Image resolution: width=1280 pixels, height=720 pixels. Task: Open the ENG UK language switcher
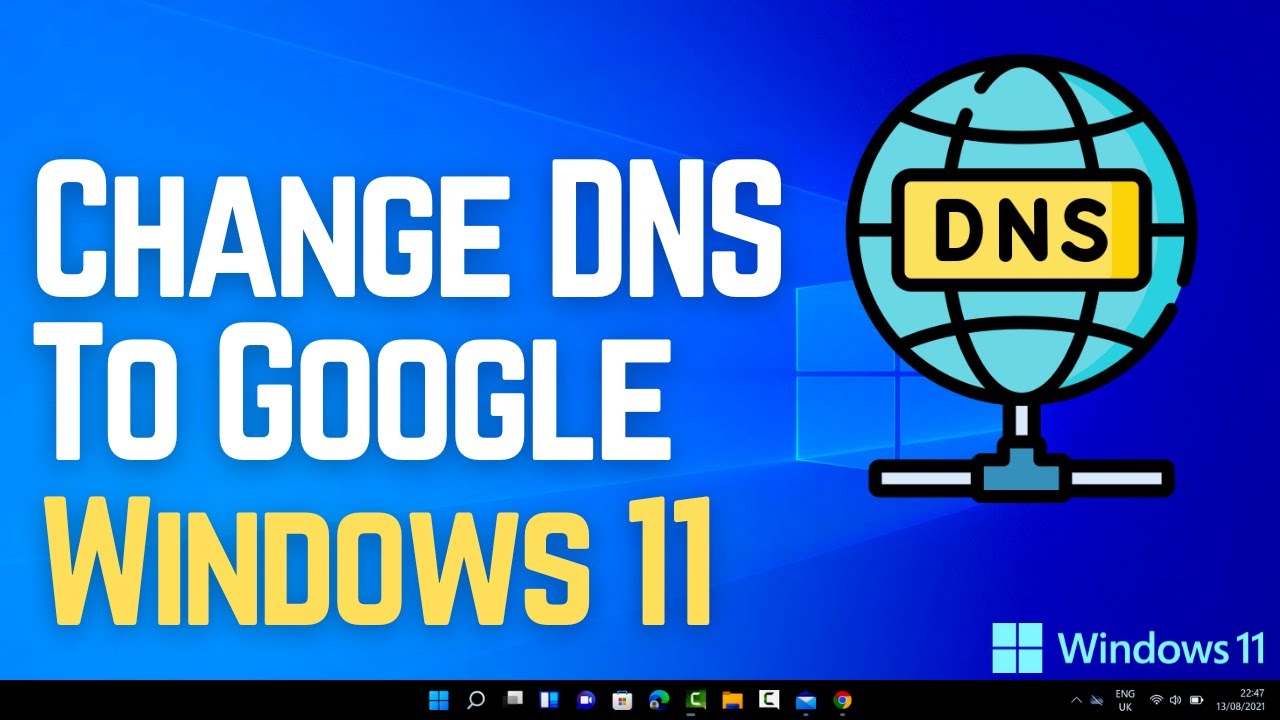coord(1125,700)
